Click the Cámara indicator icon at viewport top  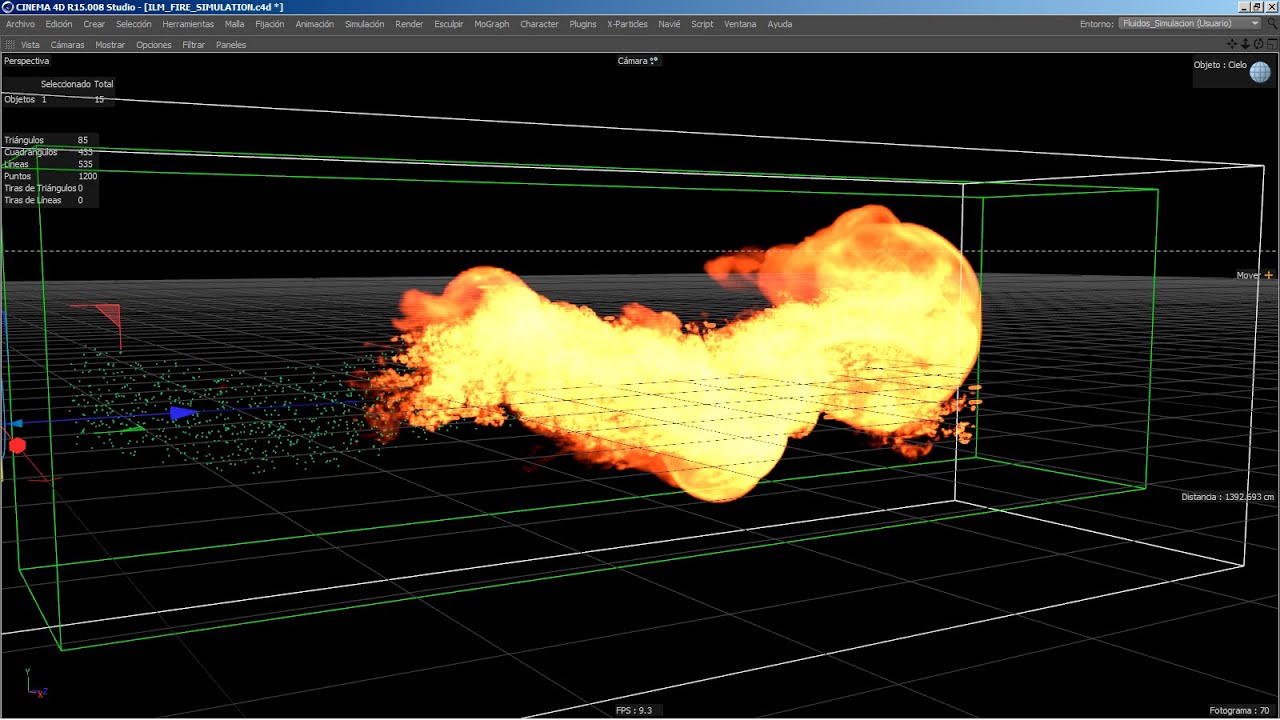click(x=654, y=61)
